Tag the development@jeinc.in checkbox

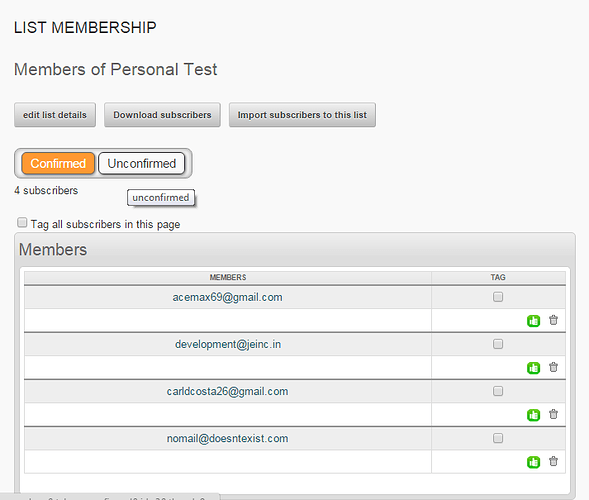[498, 344]
